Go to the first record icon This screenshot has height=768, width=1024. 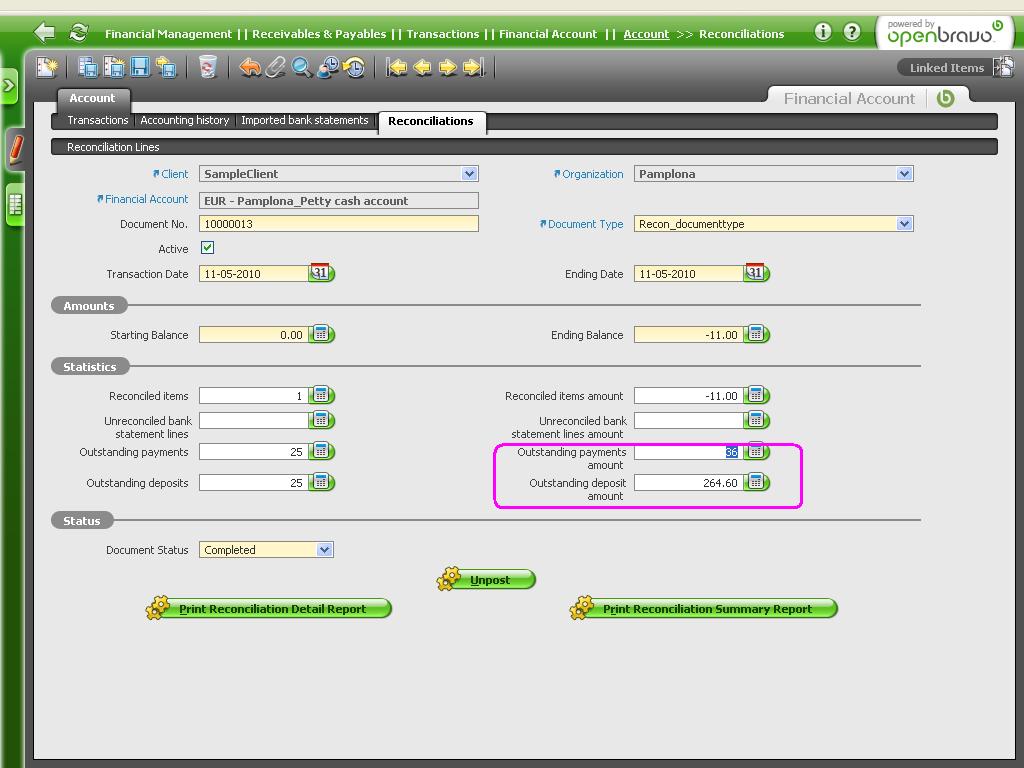click(397, 67)
